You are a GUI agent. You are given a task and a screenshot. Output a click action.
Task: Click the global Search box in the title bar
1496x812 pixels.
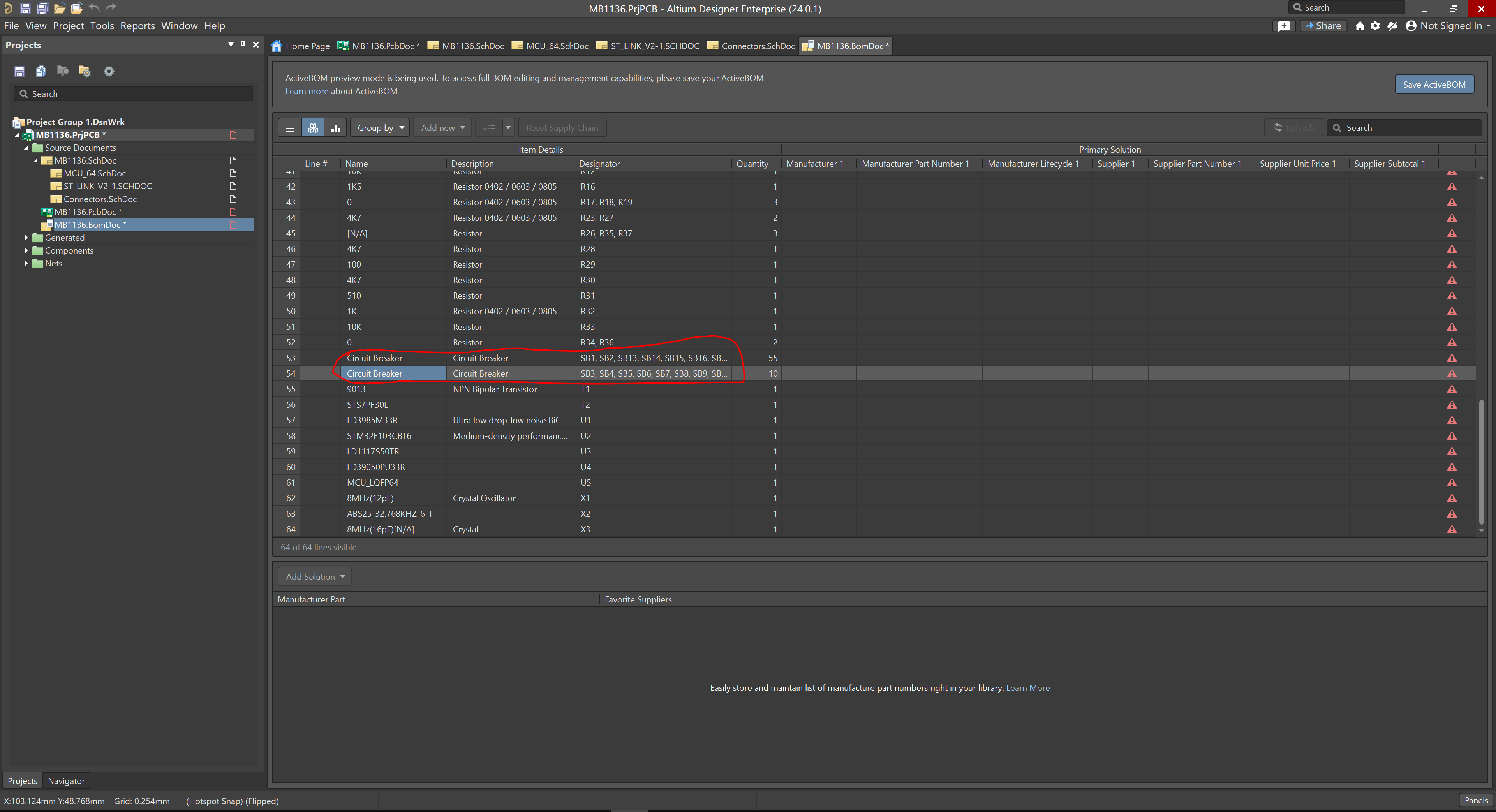[1346, 7]
